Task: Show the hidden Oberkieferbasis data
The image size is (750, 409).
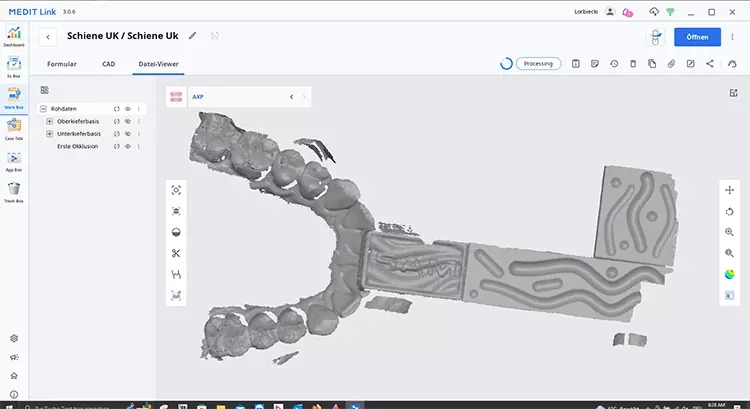Action: [128, 122]
